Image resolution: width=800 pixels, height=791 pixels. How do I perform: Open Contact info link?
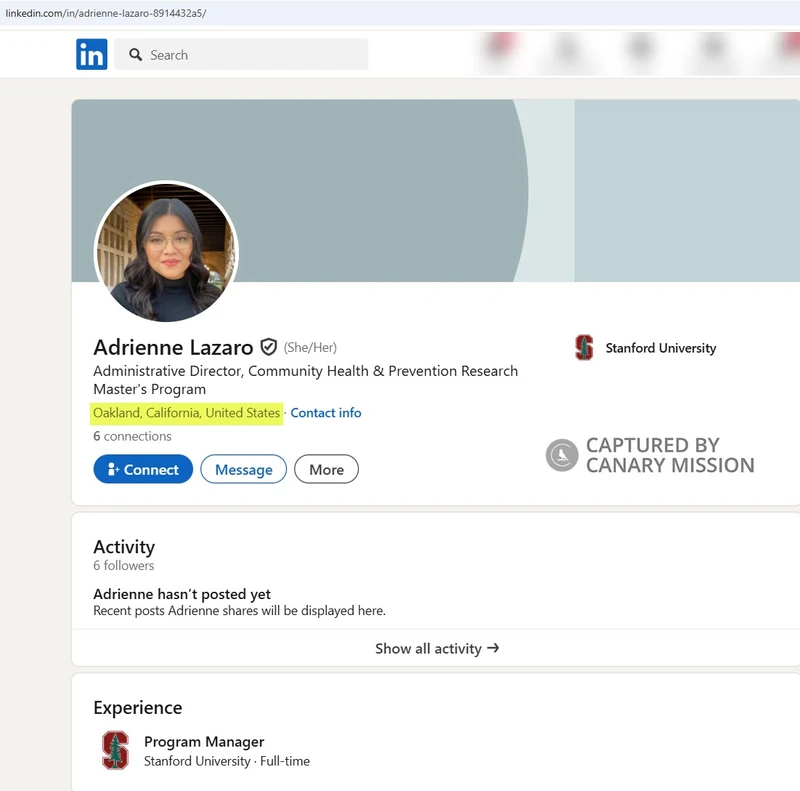(326, 412)
